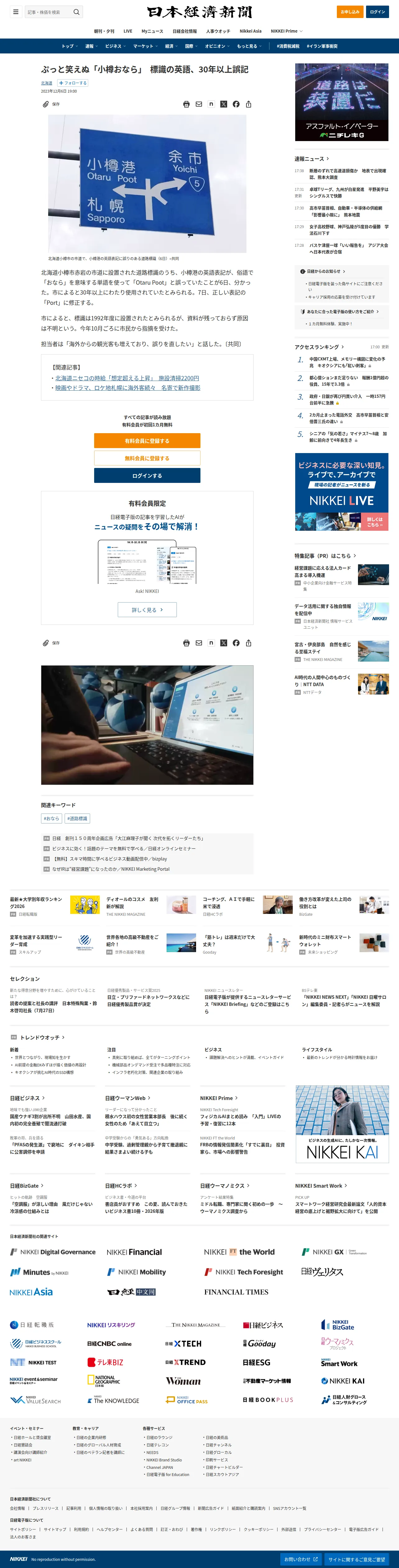The width and height of the screenshot is (399, 1568).
Task: Share the article by email icon
Action: [x=199, y=104]
